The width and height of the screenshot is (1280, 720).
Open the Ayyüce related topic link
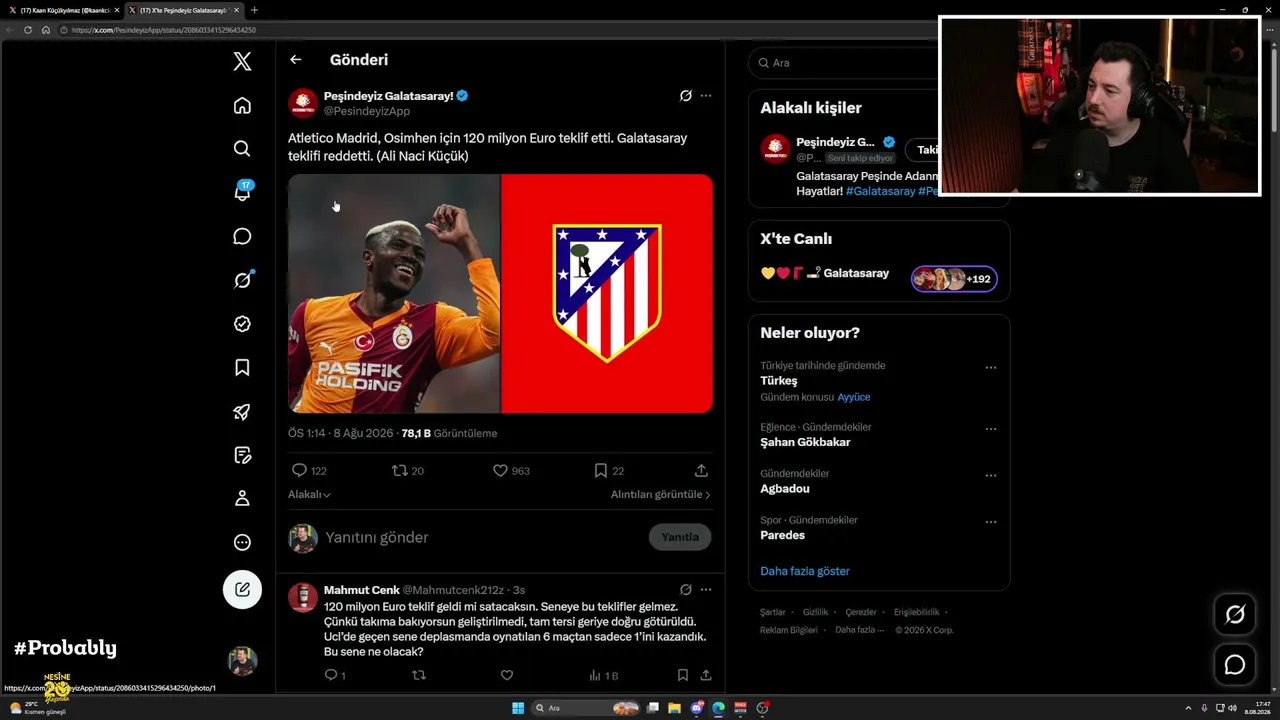(854, 397)
